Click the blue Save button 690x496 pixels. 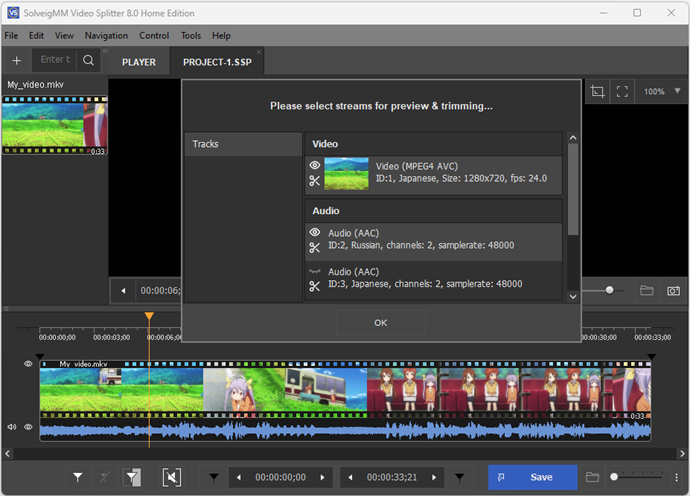[533, 478]
